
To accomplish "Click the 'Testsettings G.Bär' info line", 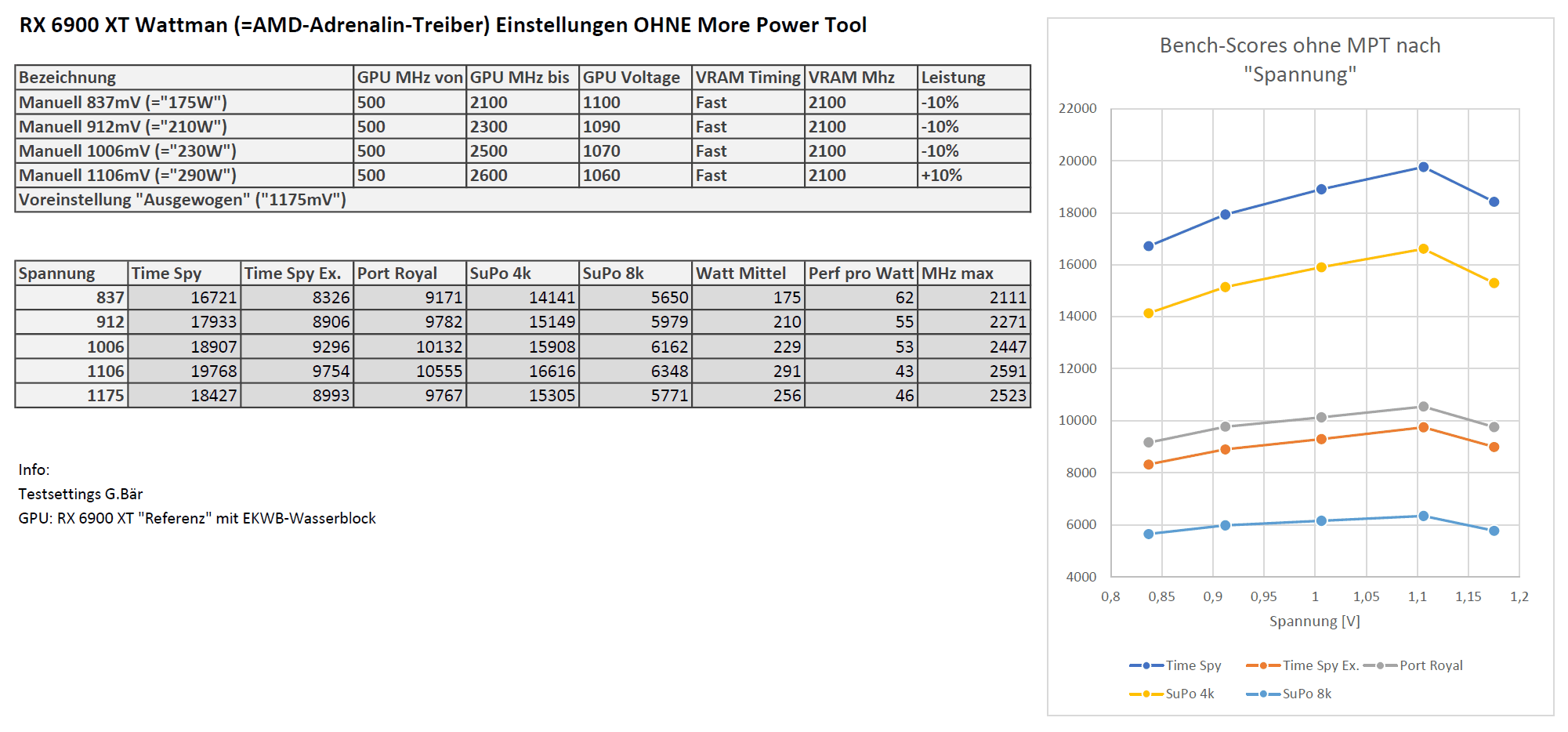I will click(81, 494).
